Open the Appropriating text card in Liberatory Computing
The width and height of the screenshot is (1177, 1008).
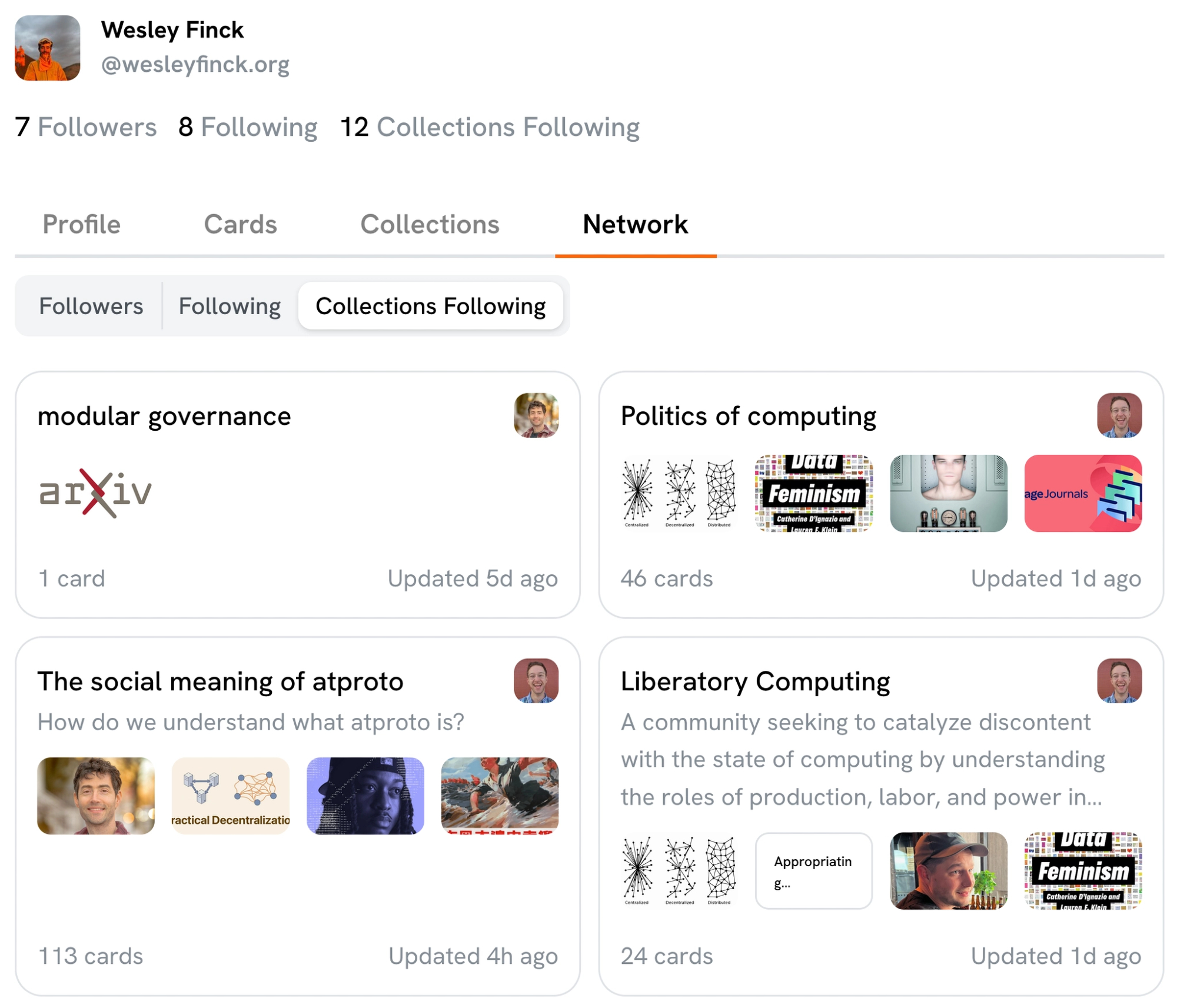[813, 870]
